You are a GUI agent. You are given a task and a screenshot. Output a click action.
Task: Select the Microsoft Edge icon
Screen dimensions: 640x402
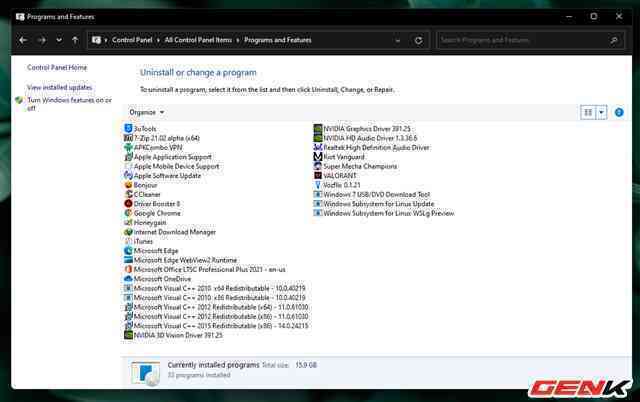point(128,251)
